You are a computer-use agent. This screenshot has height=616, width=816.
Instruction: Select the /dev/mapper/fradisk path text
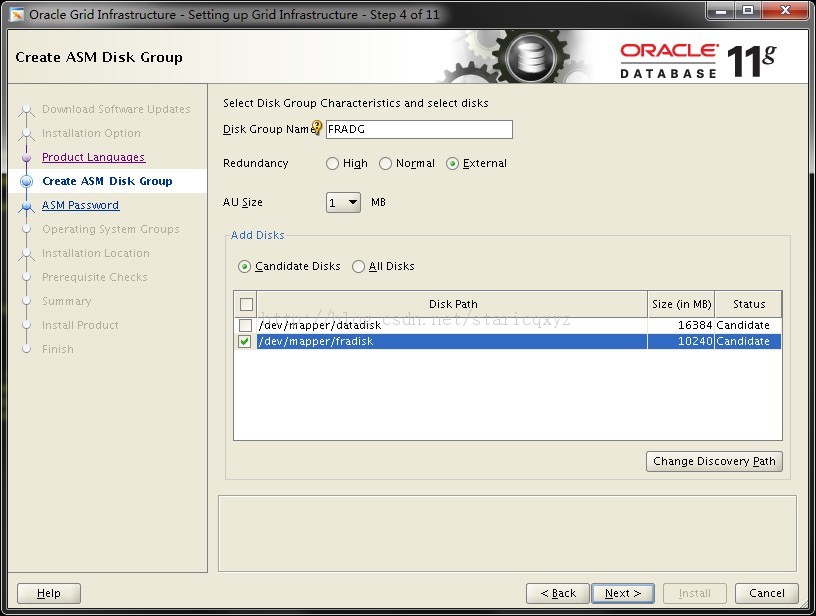point(316,341)
